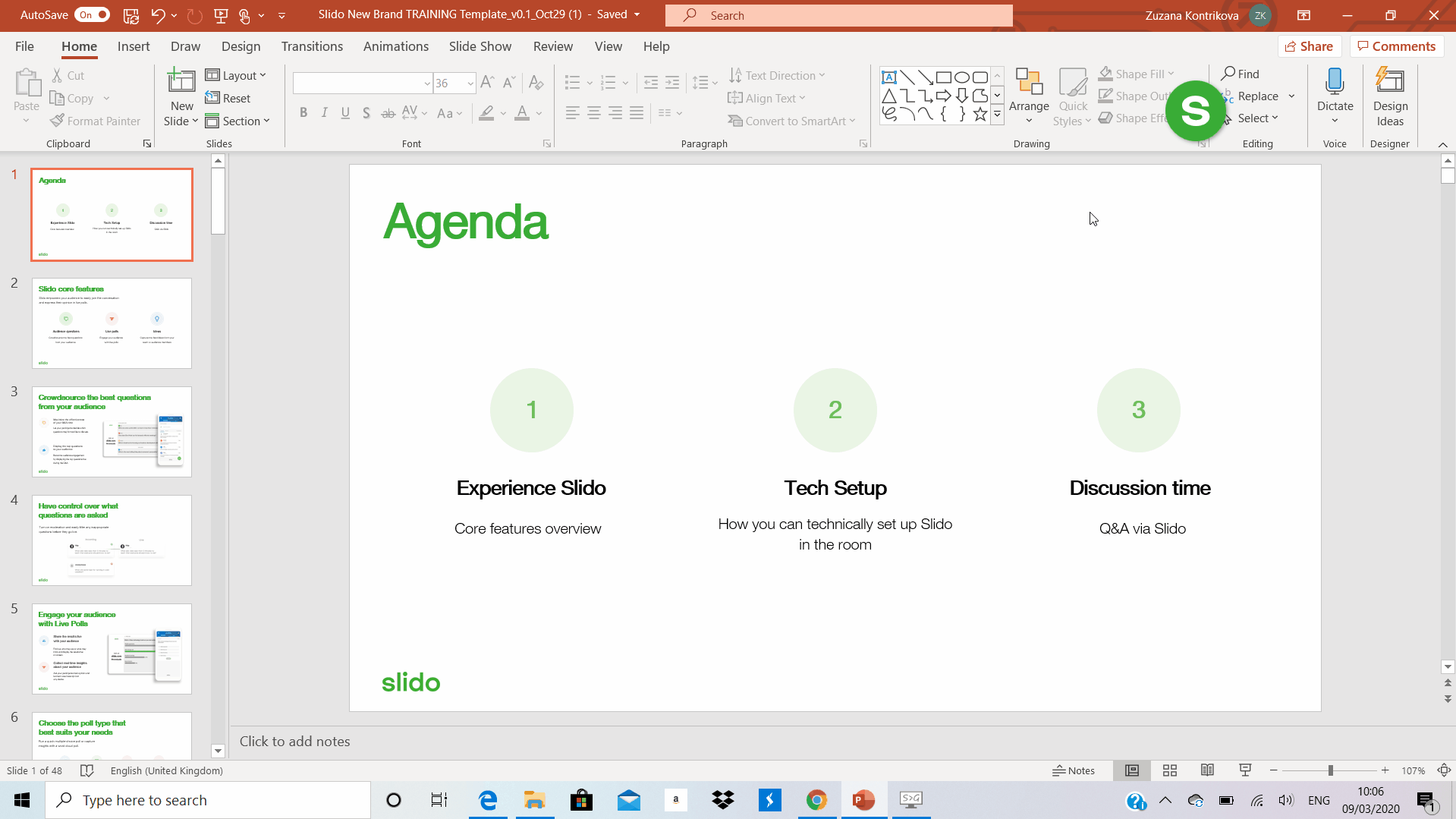1456x819 pixels.
Task: Click the Save icon in title bar
Action: tap(131, 15)
